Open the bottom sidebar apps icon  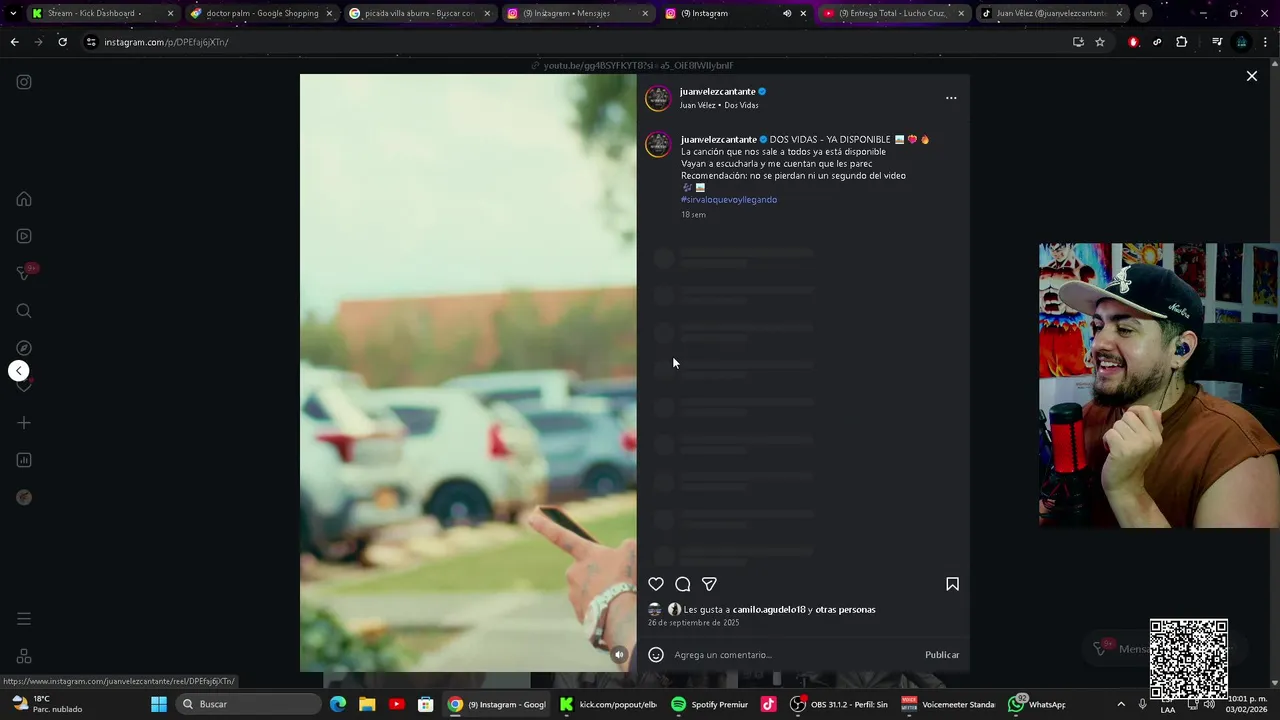[x=24, y=656]
